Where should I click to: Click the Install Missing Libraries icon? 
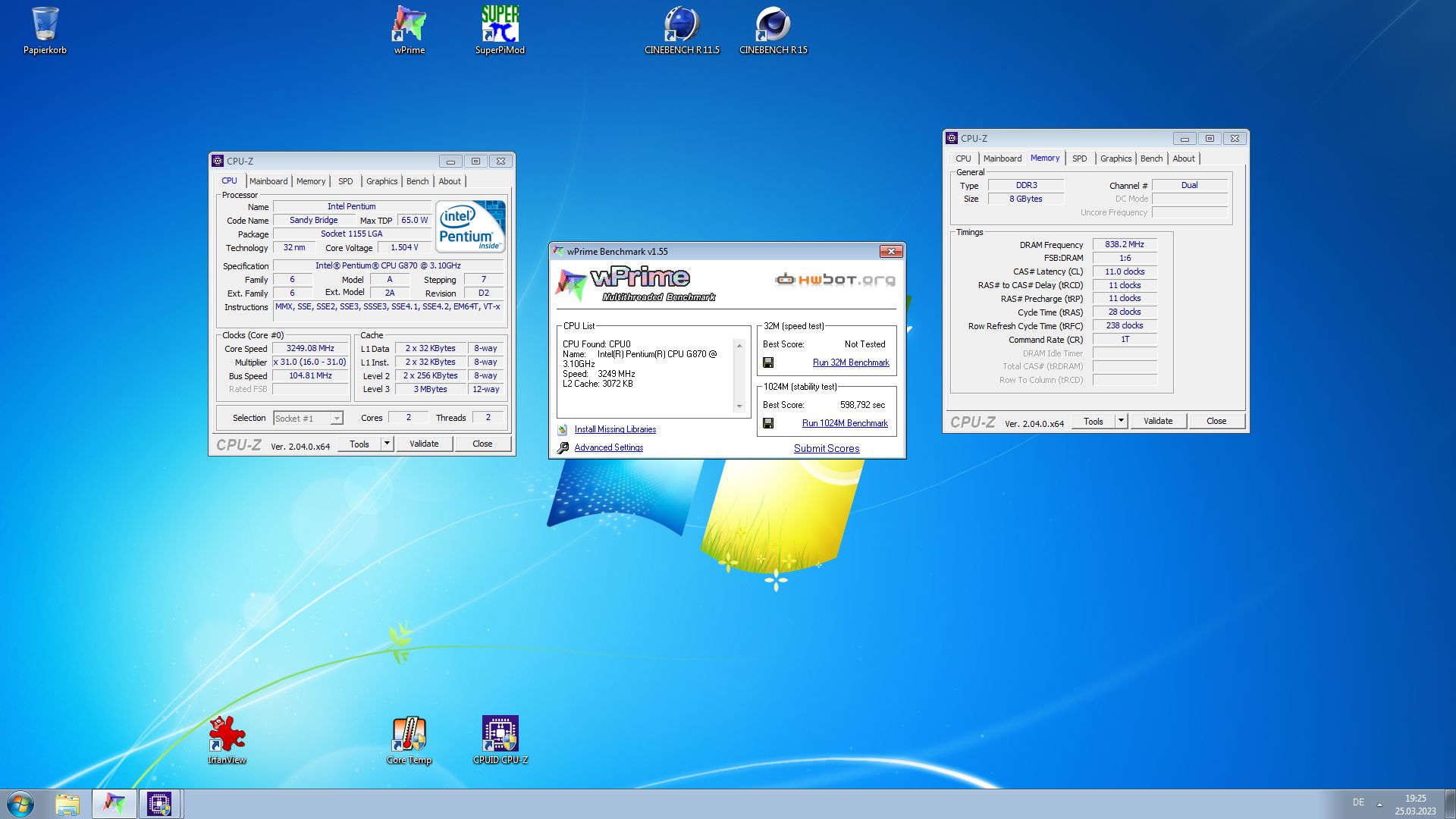click(563, 429)
